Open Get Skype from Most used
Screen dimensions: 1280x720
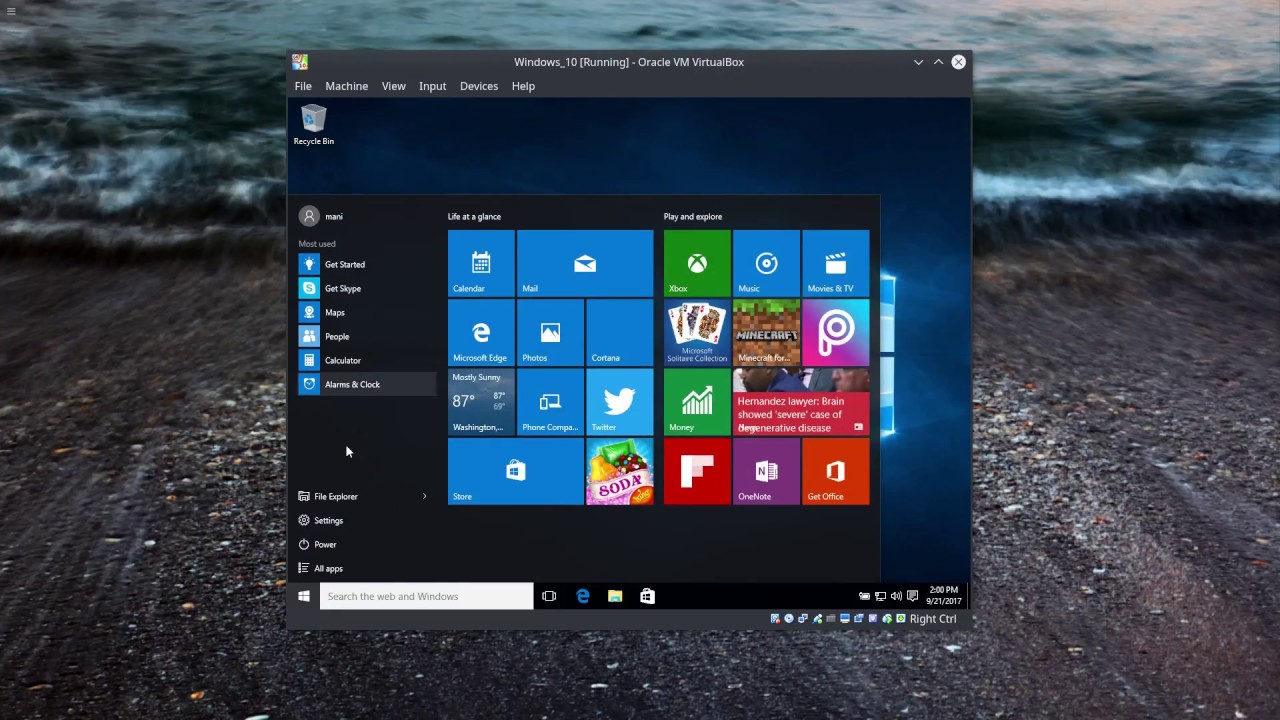(366, 288)
